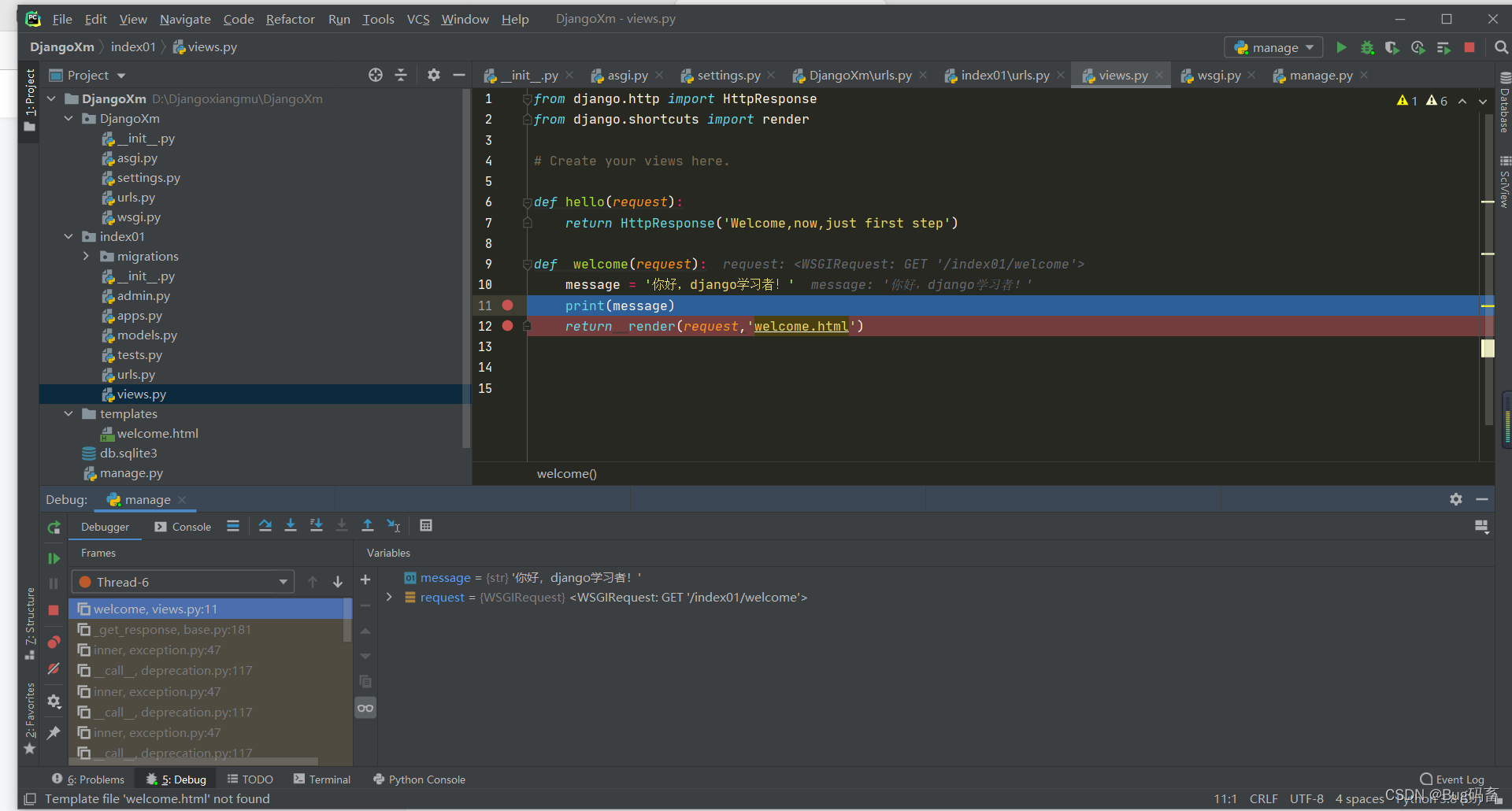Select previous frame up arrow
The width and height of the screenshot is (1512, 811).
(x=313, y=582)
